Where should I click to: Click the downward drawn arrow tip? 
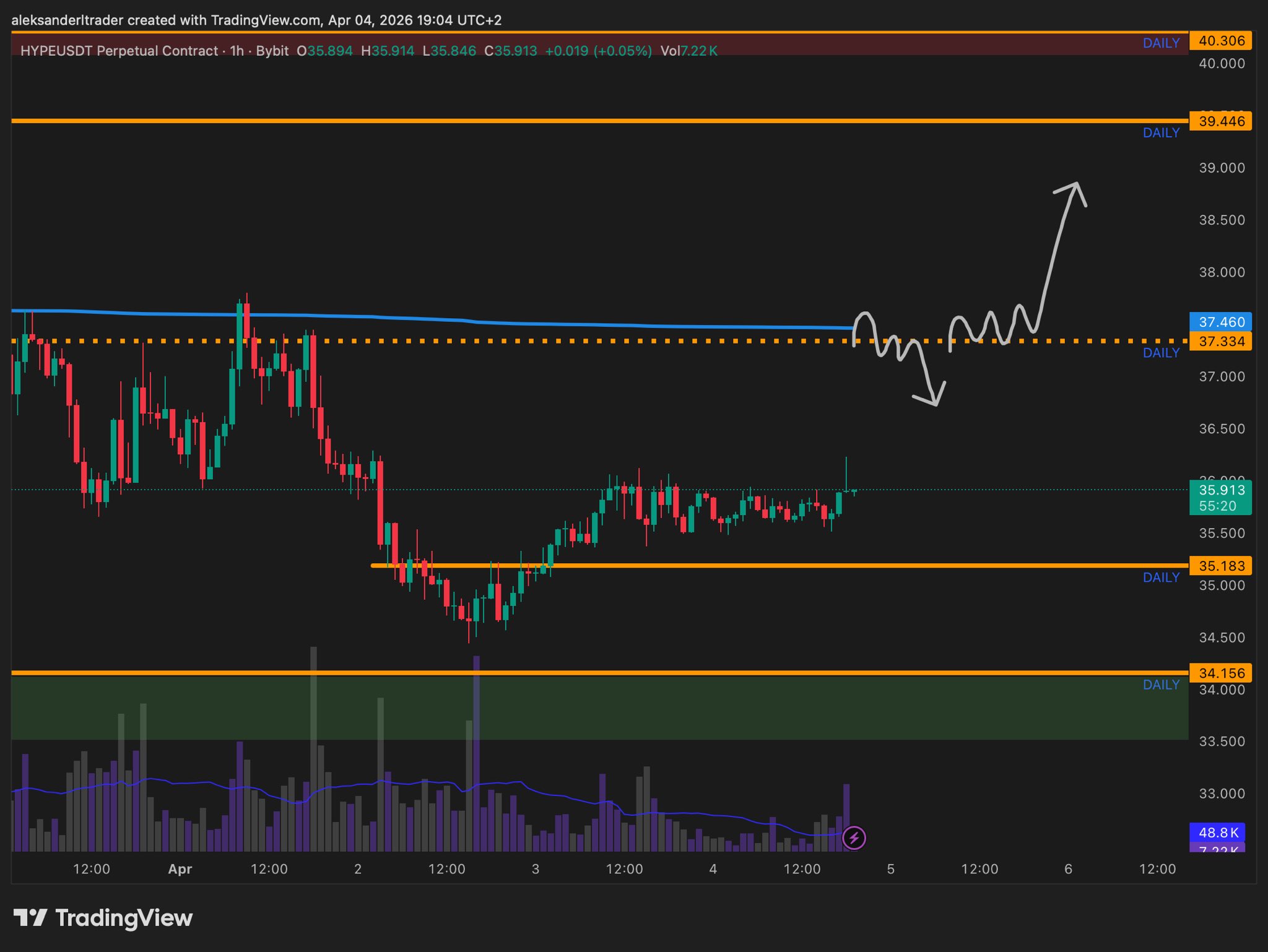click(x=935, y=404)
